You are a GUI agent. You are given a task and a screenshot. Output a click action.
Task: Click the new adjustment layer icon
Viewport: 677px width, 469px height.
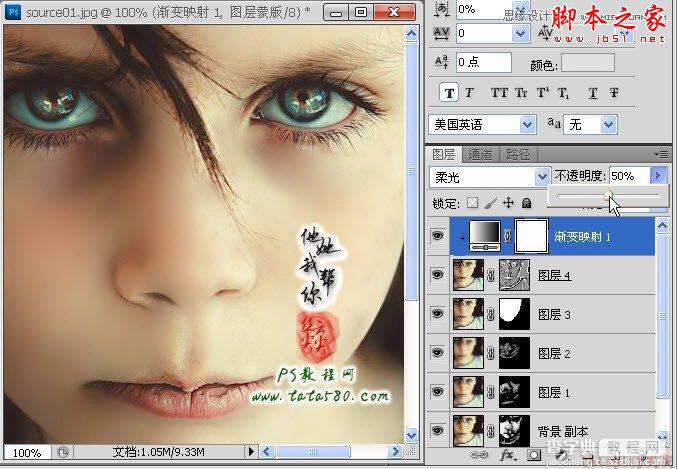point(561,455)
